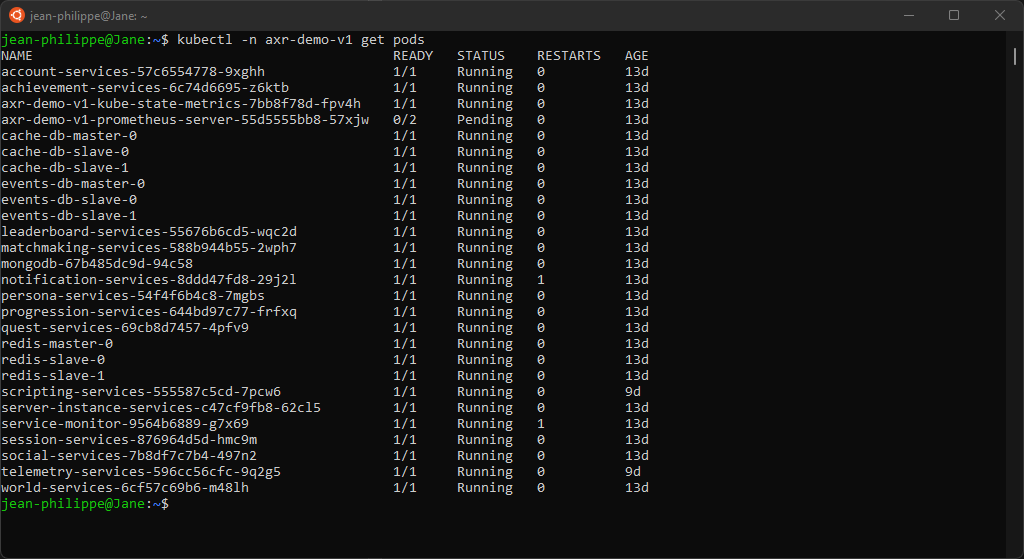Select pod server-instance-services-c47cf9fb8-62cl5

coord(161,407)
